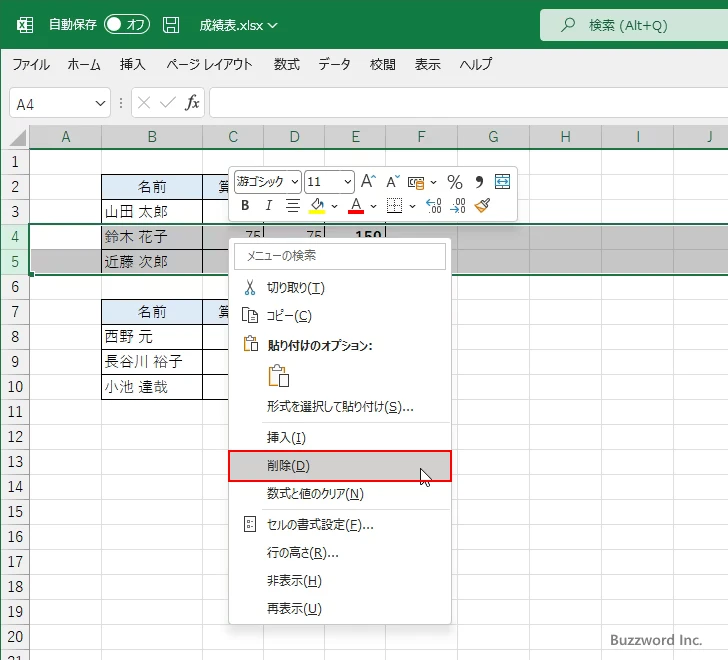The height and width of the screenshot is (660, 728).
Task: Click the メニューの検索 search field
Action: point(340,256)
